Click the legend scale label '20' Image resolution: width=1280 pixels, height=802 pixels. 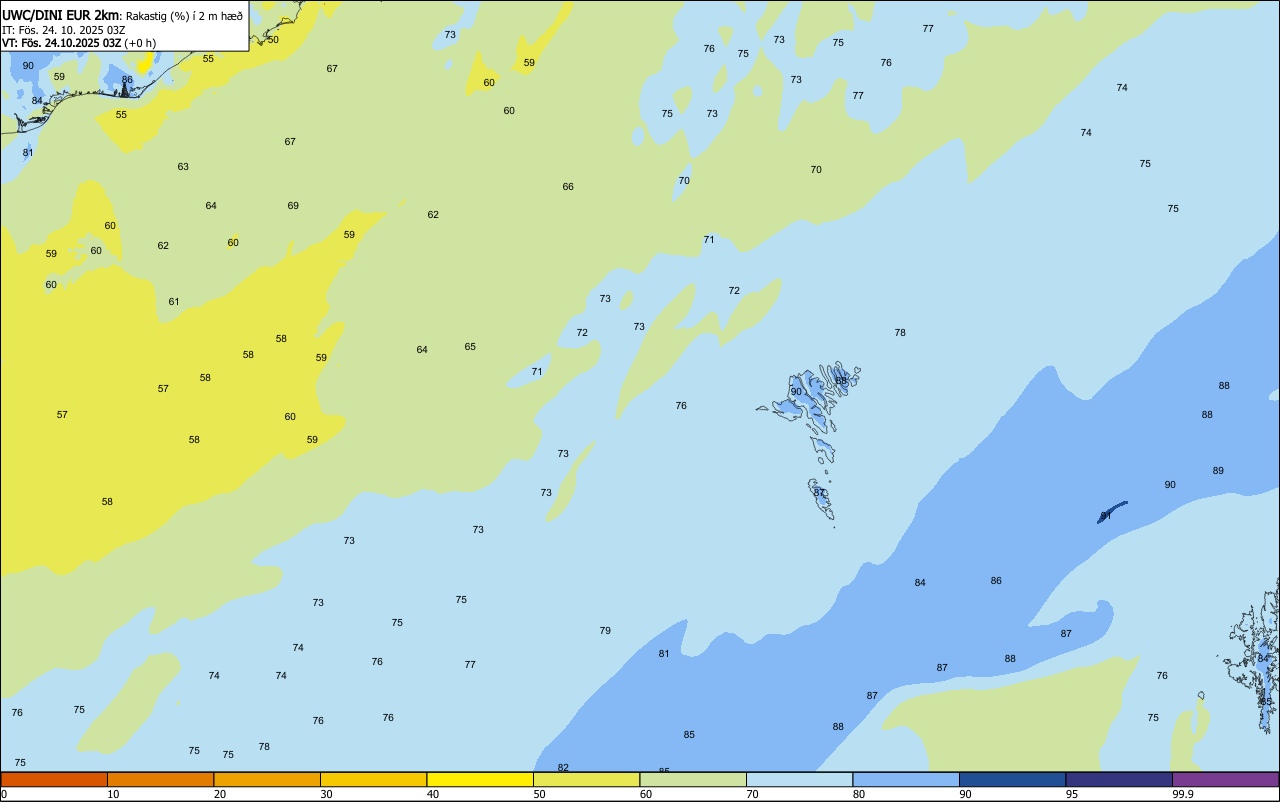220,794
